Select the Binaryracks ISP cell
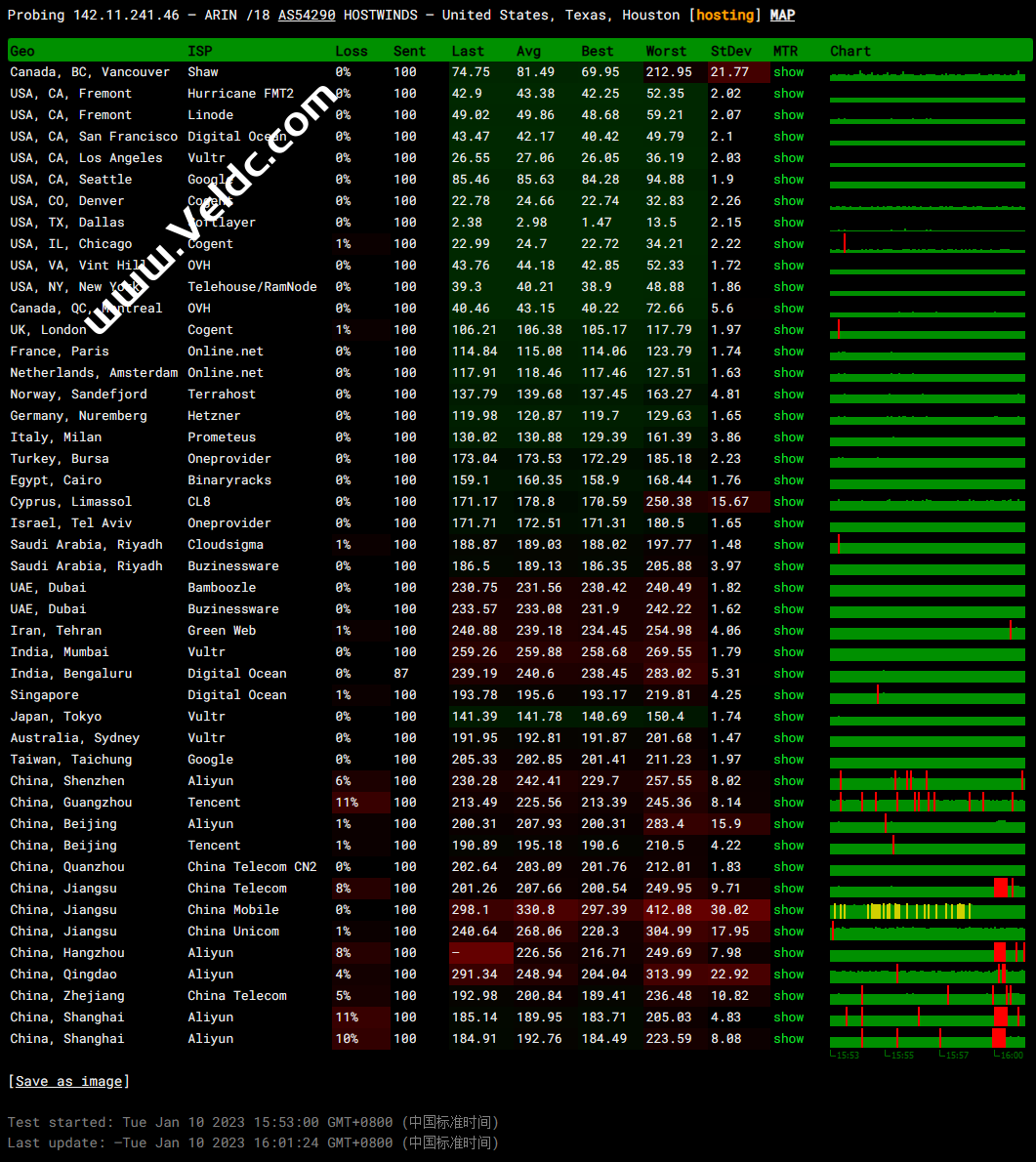1036x1162 pixels. pyautogui.click(x=229, y=480)
